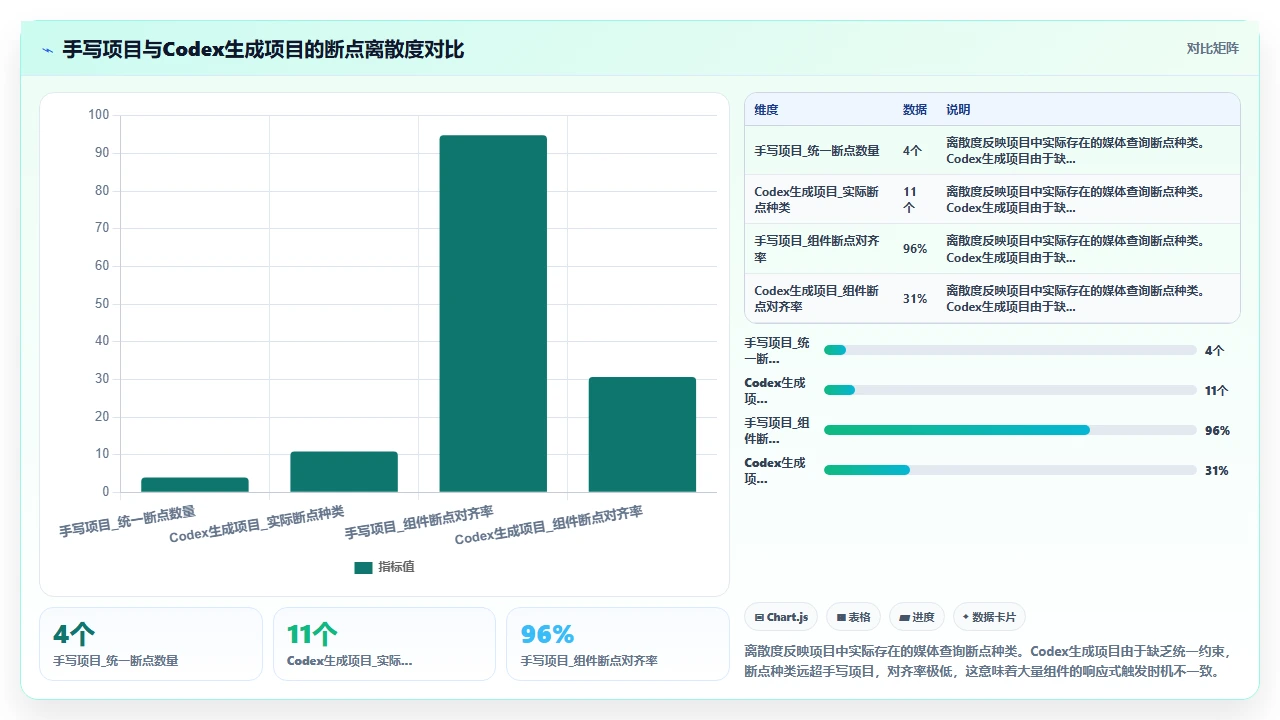This screenshot has width=1280, height=720.
Task: Open the 96% 手写项目_组件断点对齐率 data card
Action: 618,644
